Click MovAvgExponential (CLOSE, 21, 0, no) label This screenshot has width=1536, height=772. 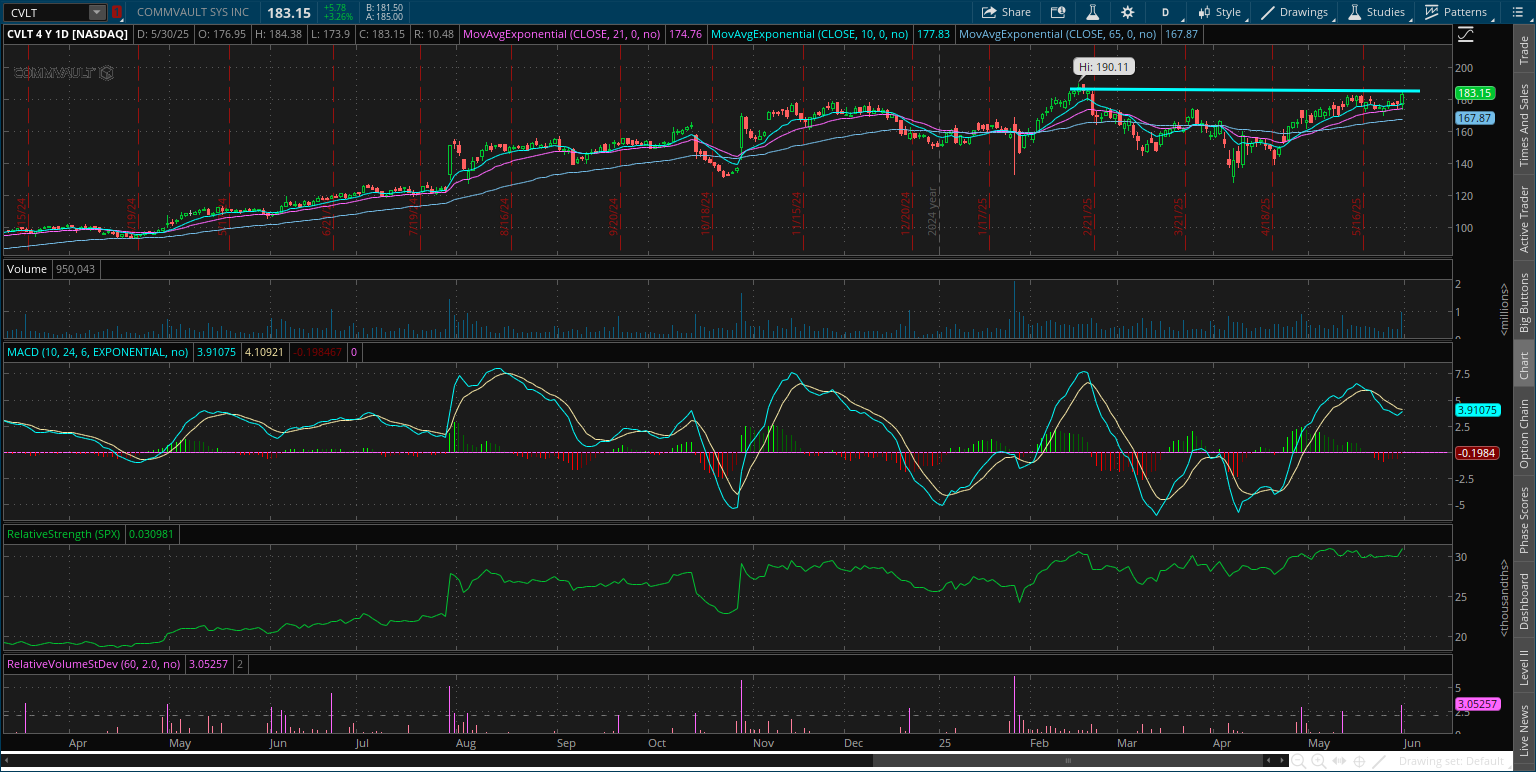pos(561,34)
